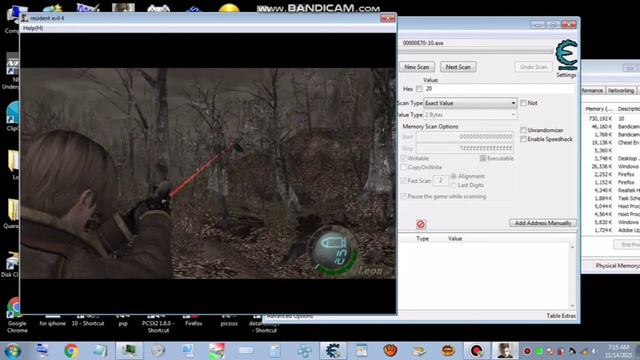Toggle the CopyOnWrite checkbox

click(404, 167)
